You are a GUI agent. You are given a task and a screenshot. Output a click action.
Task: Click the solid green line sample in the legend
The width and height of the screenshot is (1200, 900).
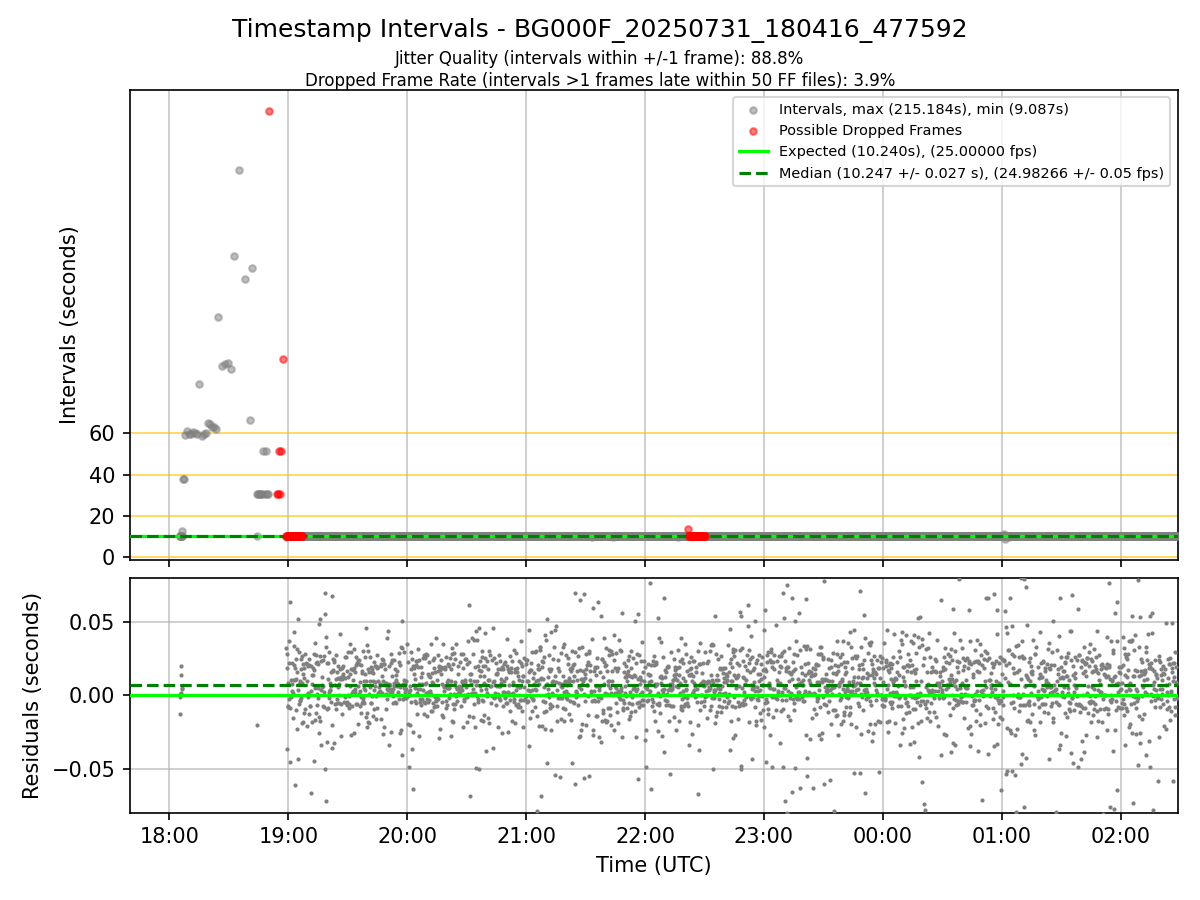pyautogui.click(x=753, y=151)
